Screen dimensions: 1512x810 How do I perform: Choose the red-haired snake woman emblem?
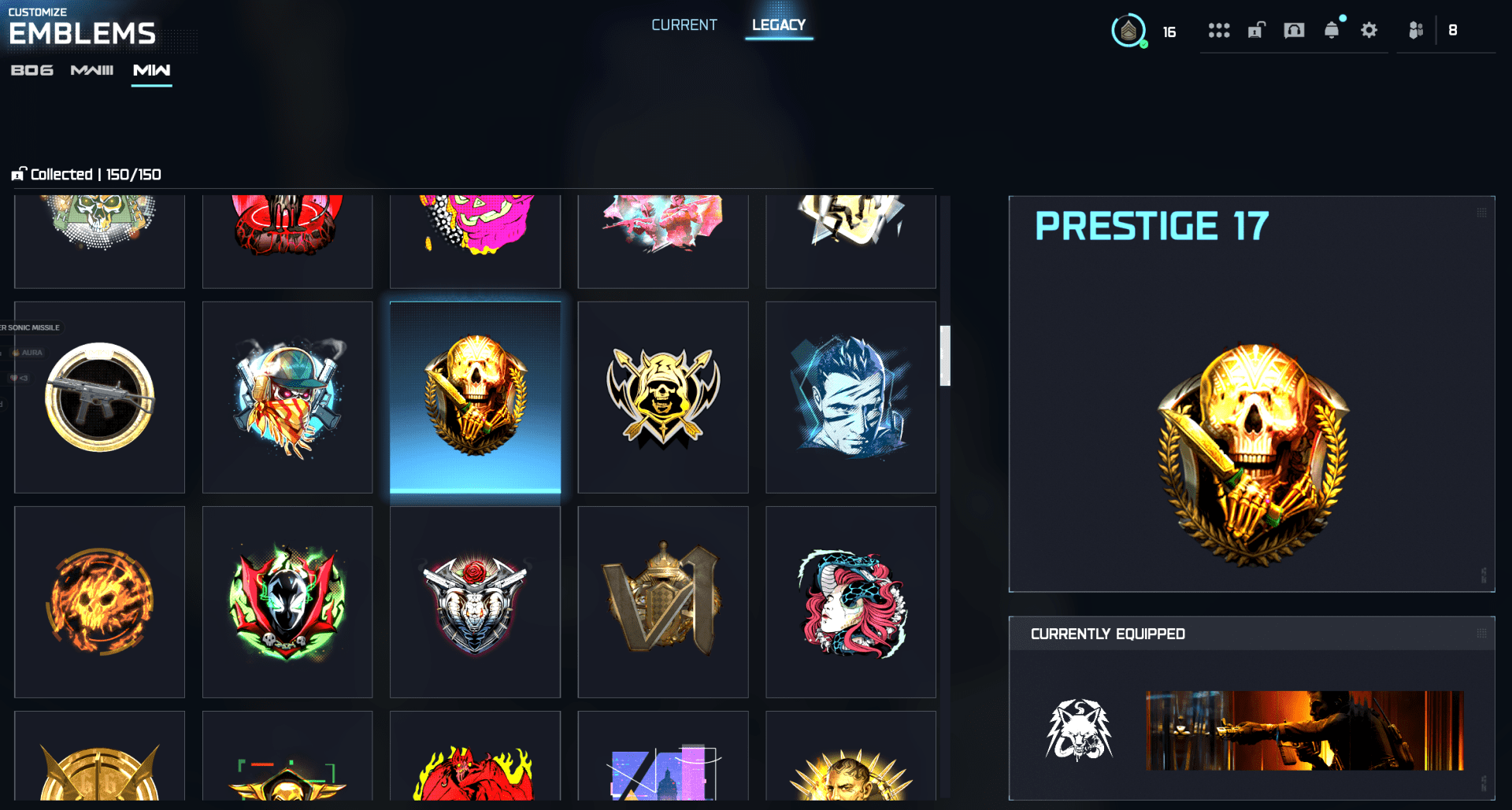pyautogui.click(x=850, y=602)
